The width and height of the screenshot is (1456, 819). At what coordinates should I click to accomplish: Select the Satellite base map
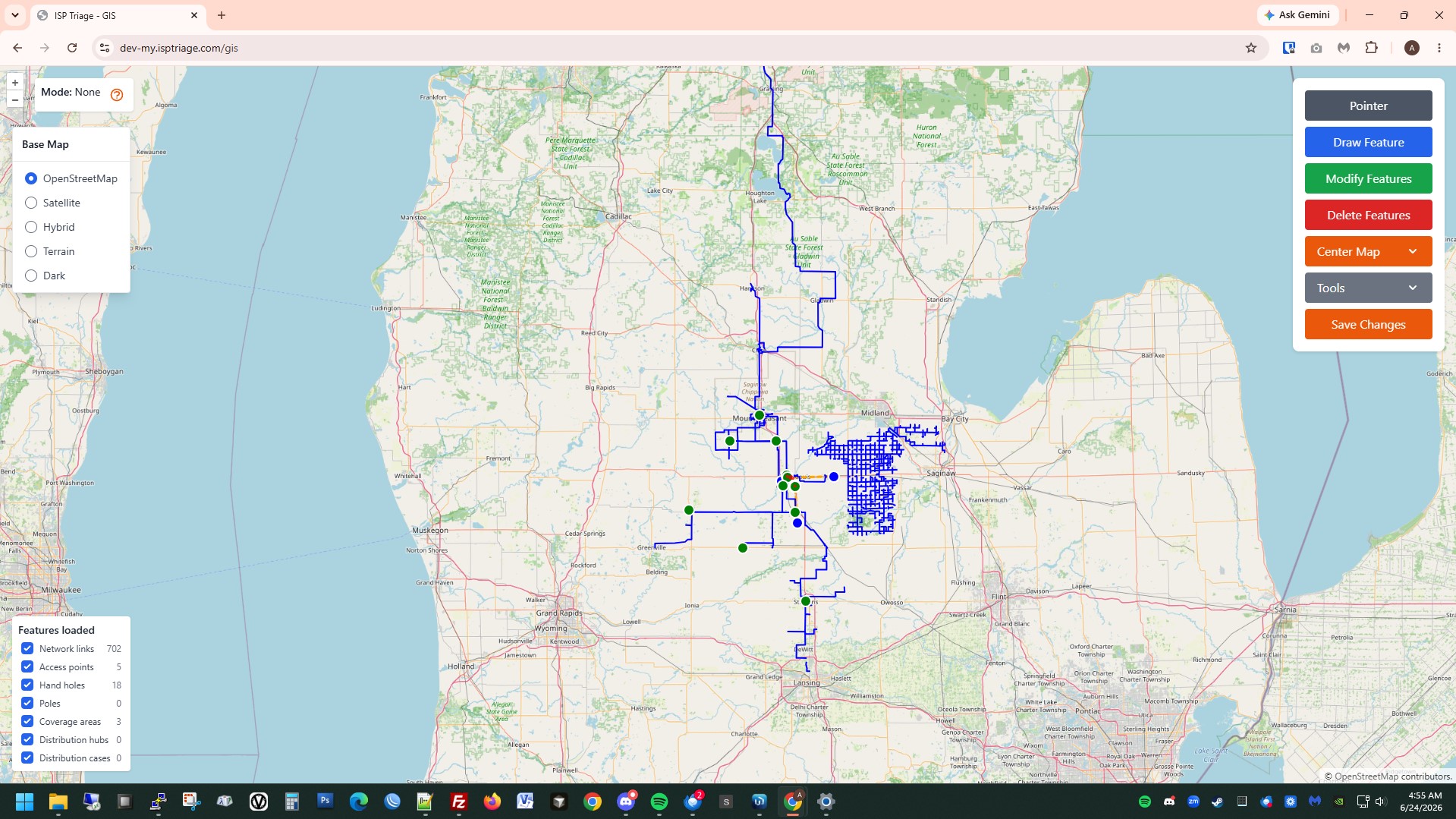[31, 203]
